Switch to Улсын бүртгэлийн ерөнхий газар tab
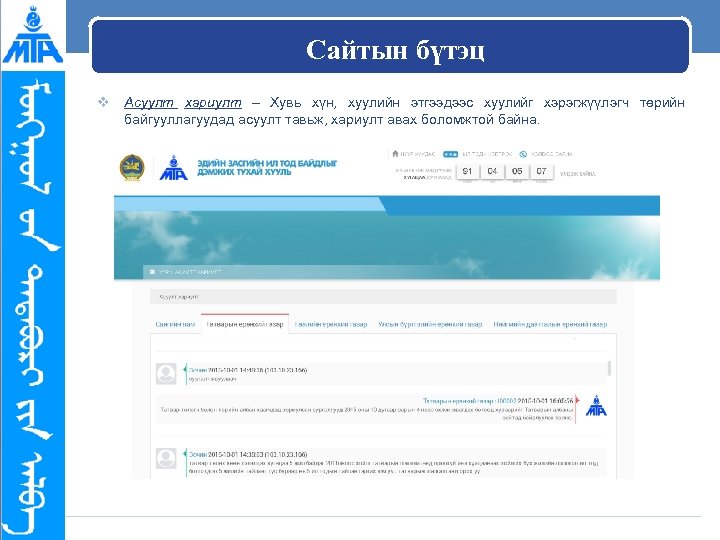720x540 pixels. 430,324
